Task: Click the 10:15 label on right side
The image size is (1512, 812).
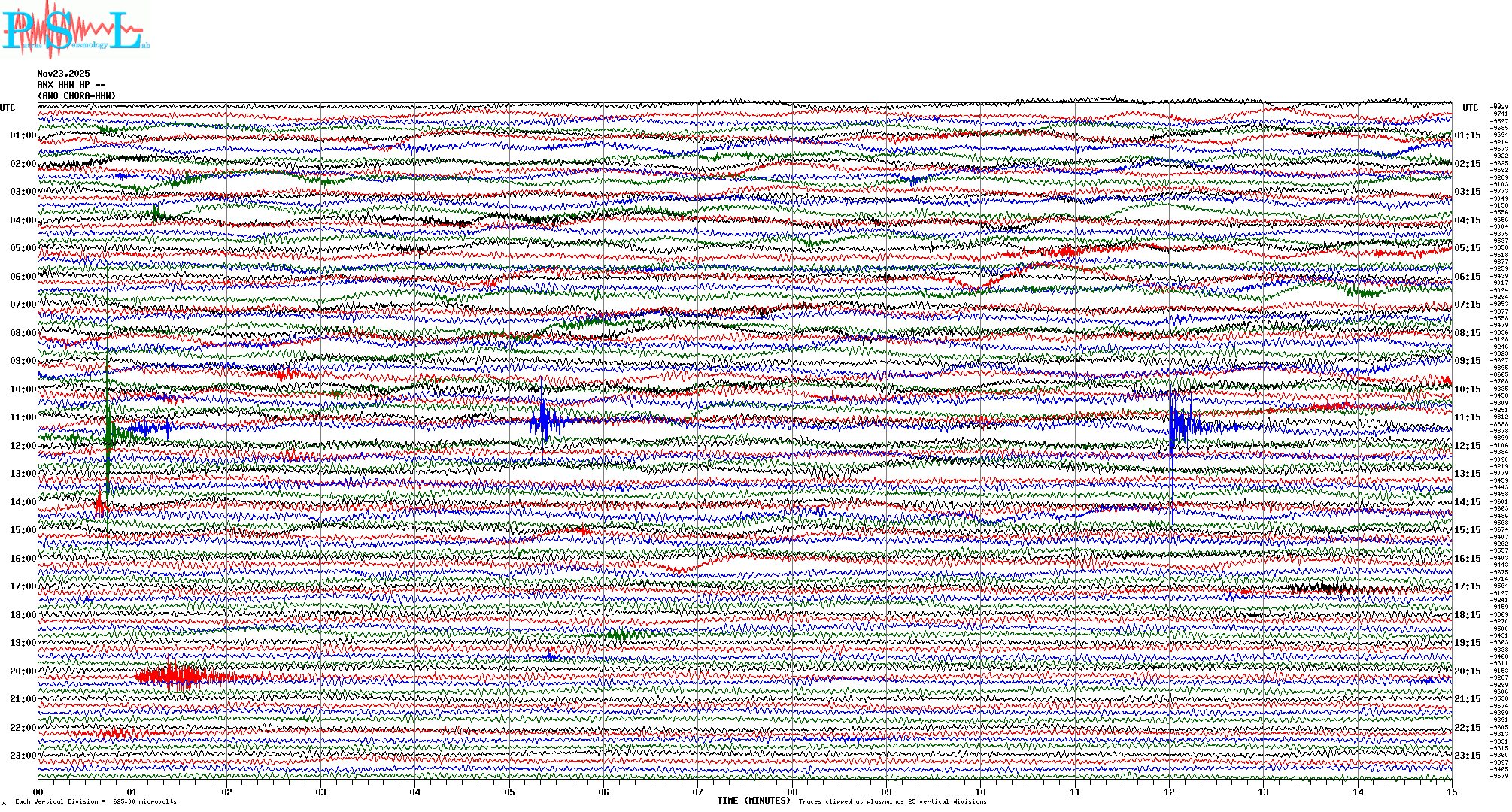Action: point(1467,389)
